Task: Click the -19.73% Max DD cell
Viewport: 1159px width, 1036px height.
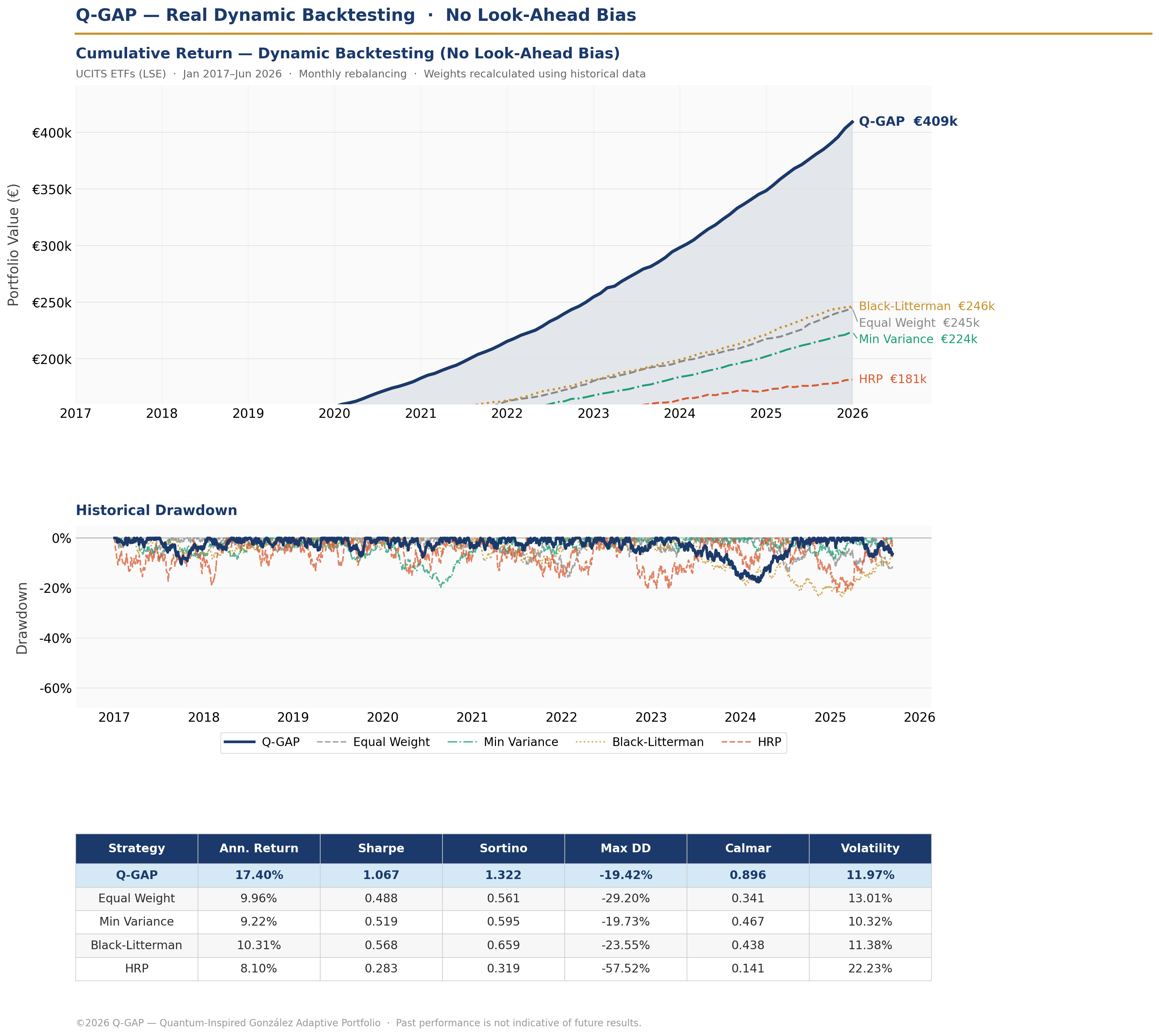Action: pyautogui.click(x=626, y=922)
